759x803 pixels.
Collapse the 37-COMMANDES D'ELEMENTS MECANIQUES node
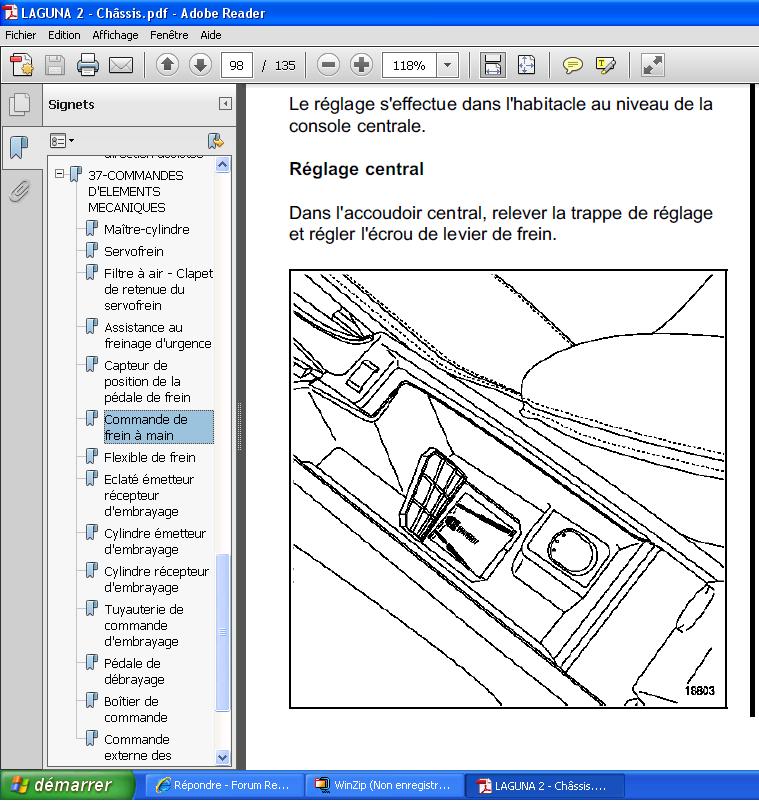pos(59,174)
